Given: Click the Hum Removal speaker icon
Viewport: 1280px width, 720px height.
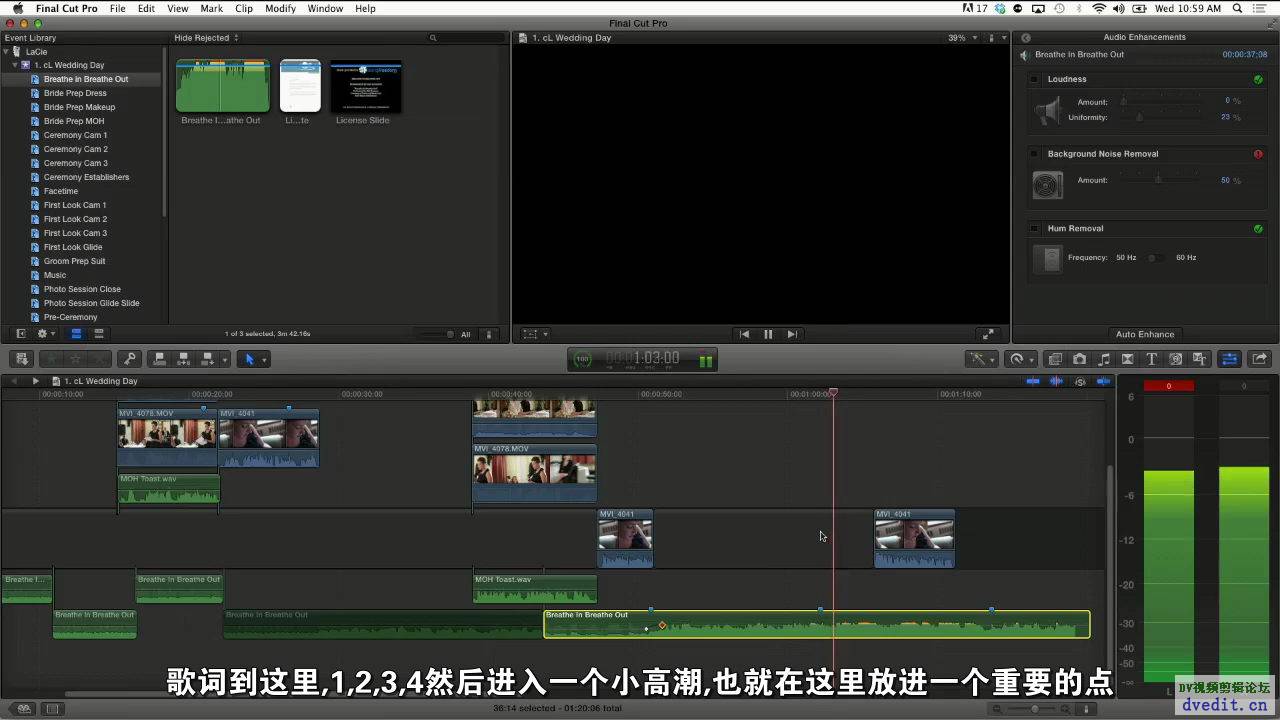Looking at the screenshot, I should 1047,259.
